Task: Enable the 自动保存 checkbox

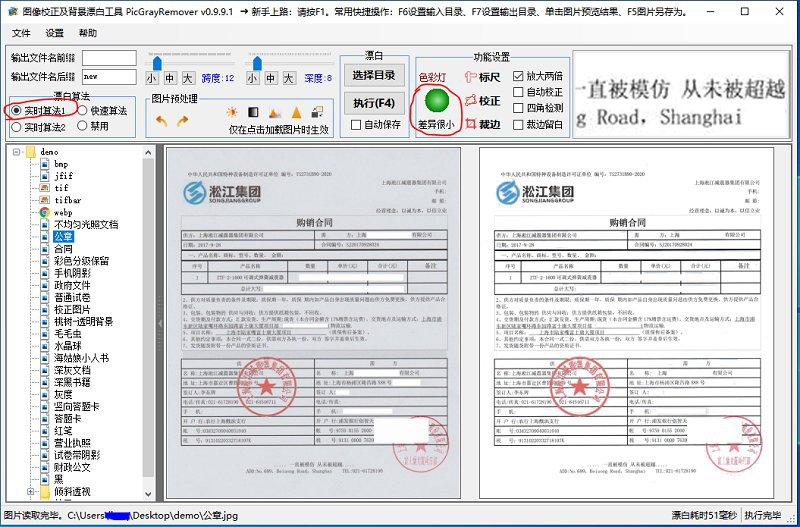Action: click(x=357, y=125)
